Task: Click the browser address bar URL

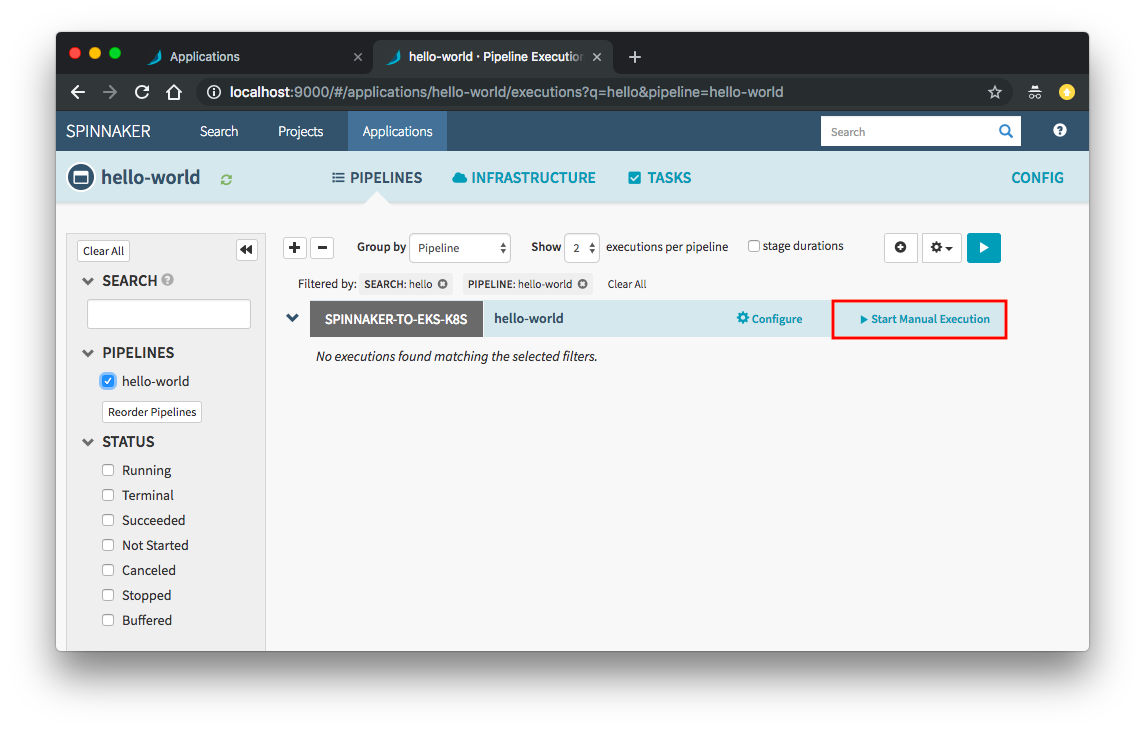Action: [x=506, y=92]
